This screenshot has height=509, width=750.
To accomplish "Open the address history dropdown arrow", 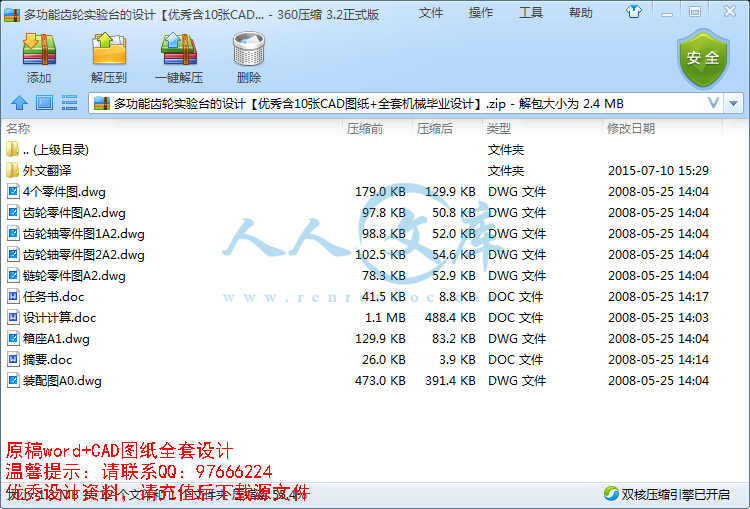I will pyautogui.click(x=733, y=103).
